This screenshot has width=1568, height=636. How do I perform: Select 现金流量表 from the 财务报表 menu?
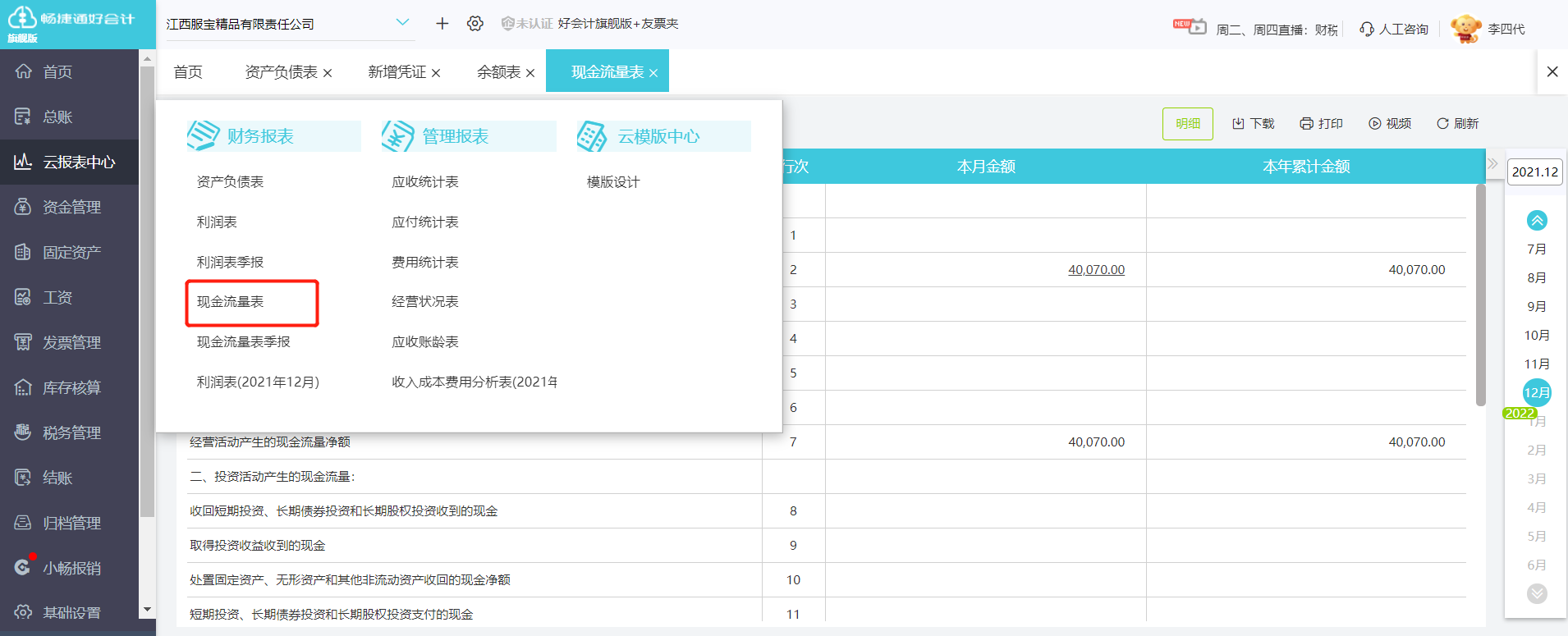(x=231, y=302)
